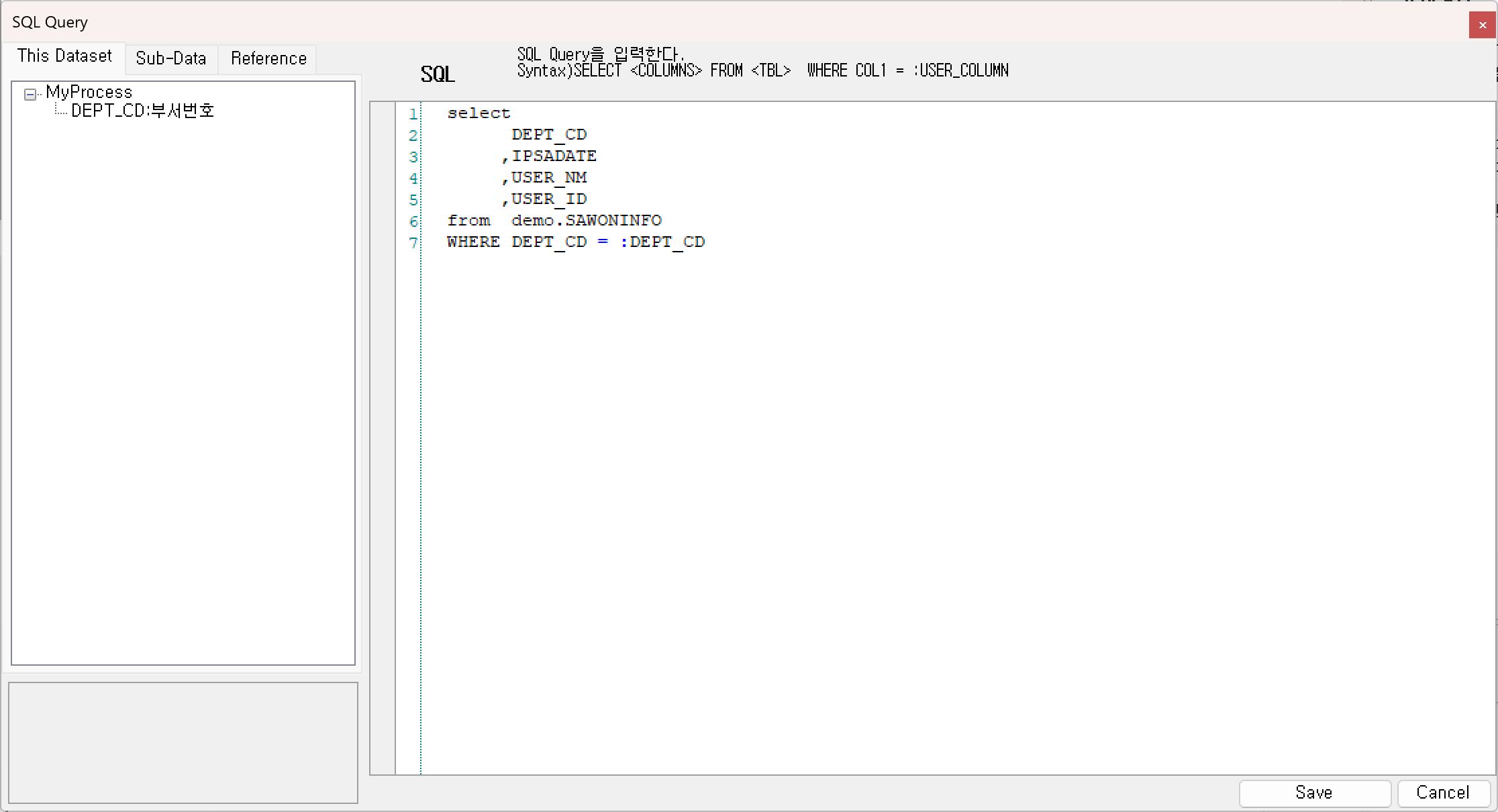Click the USER_NM column text
Screen dimensions: 1498x812
(549, 178)
